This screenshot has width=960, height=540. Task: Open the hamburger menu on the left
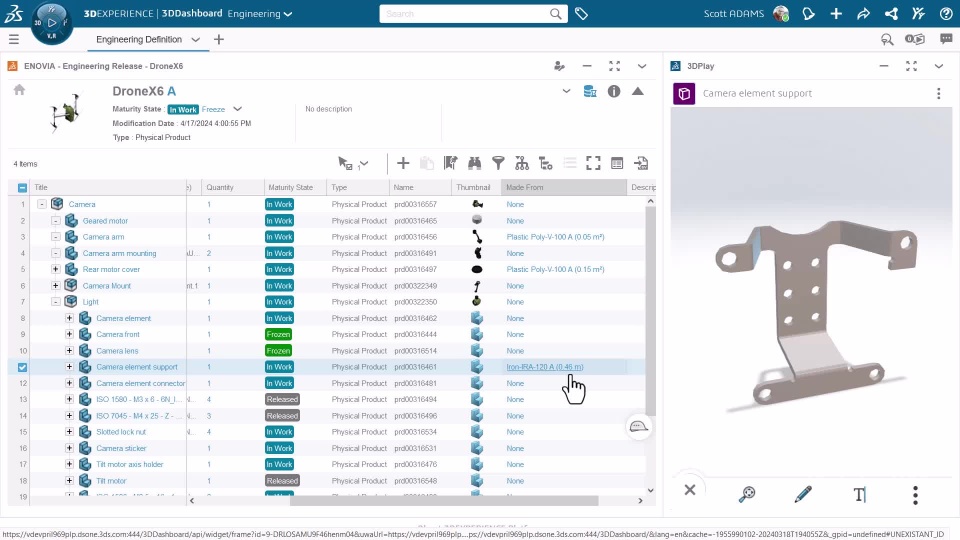13,40
